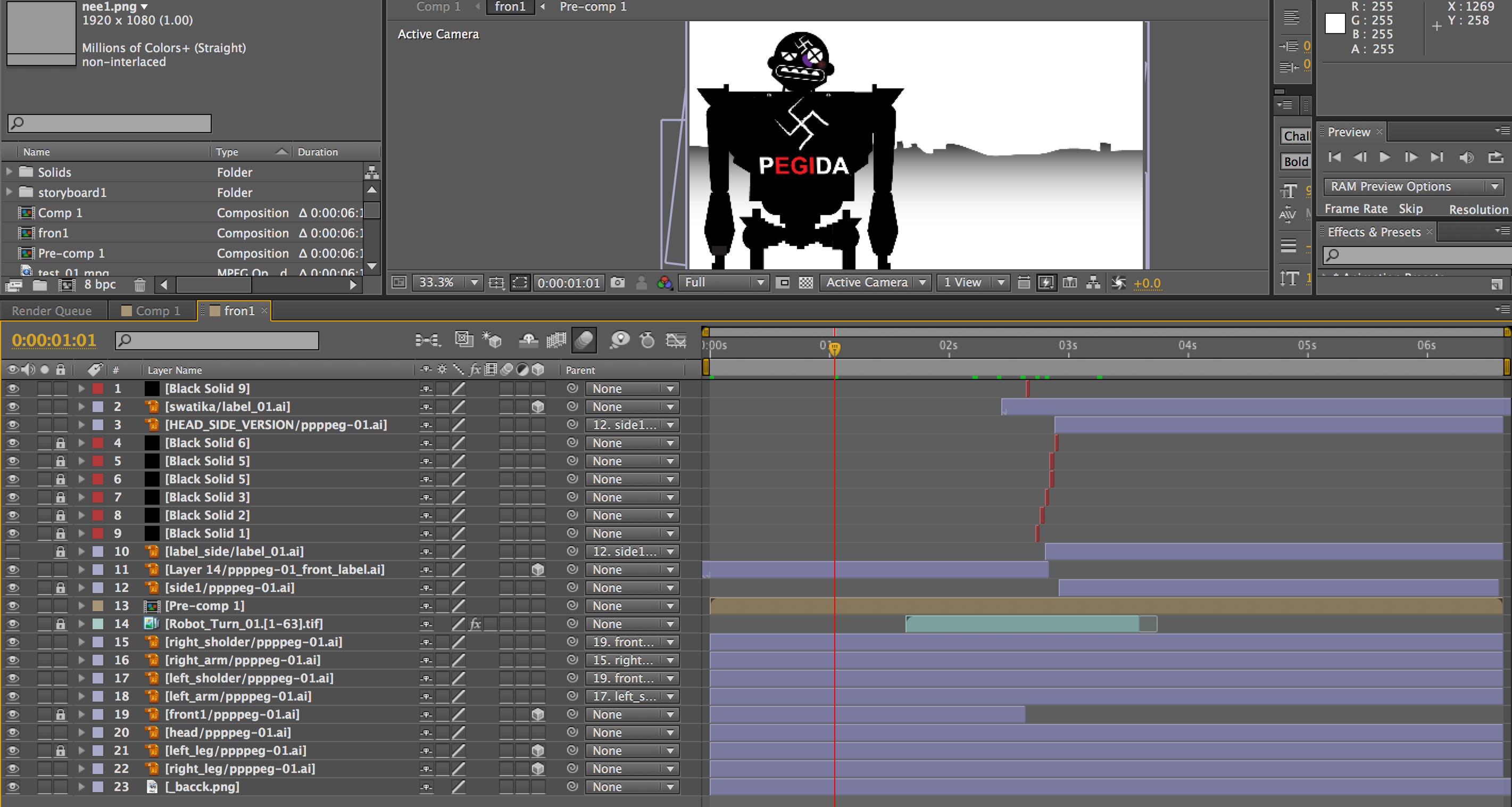Hide the Black Solid 9 layer
The image size is (1512, 807).
(12, 388)
